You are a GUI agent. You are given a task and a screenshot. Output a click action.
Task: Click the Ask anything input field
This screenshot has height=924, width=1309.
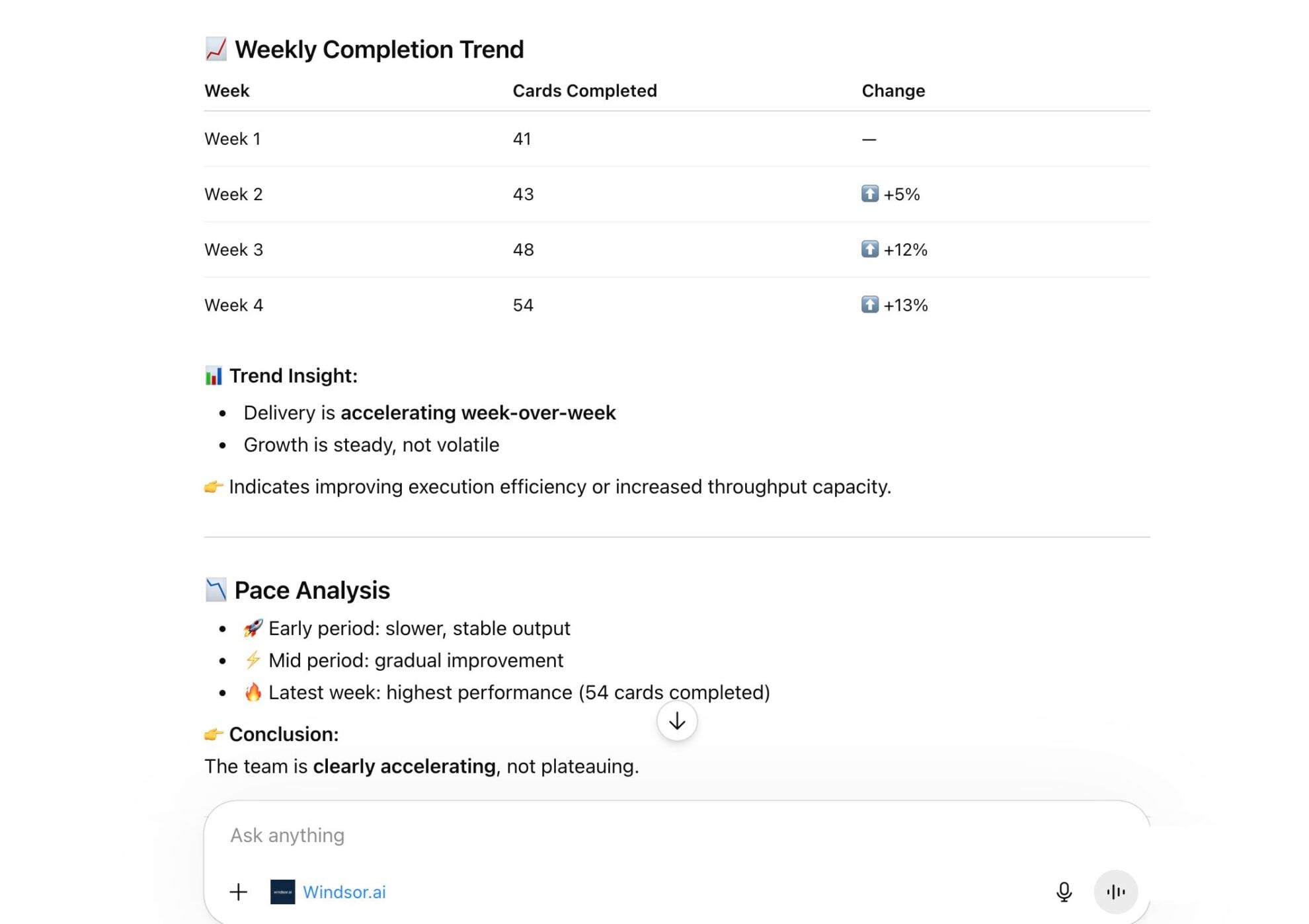(463, 835)
